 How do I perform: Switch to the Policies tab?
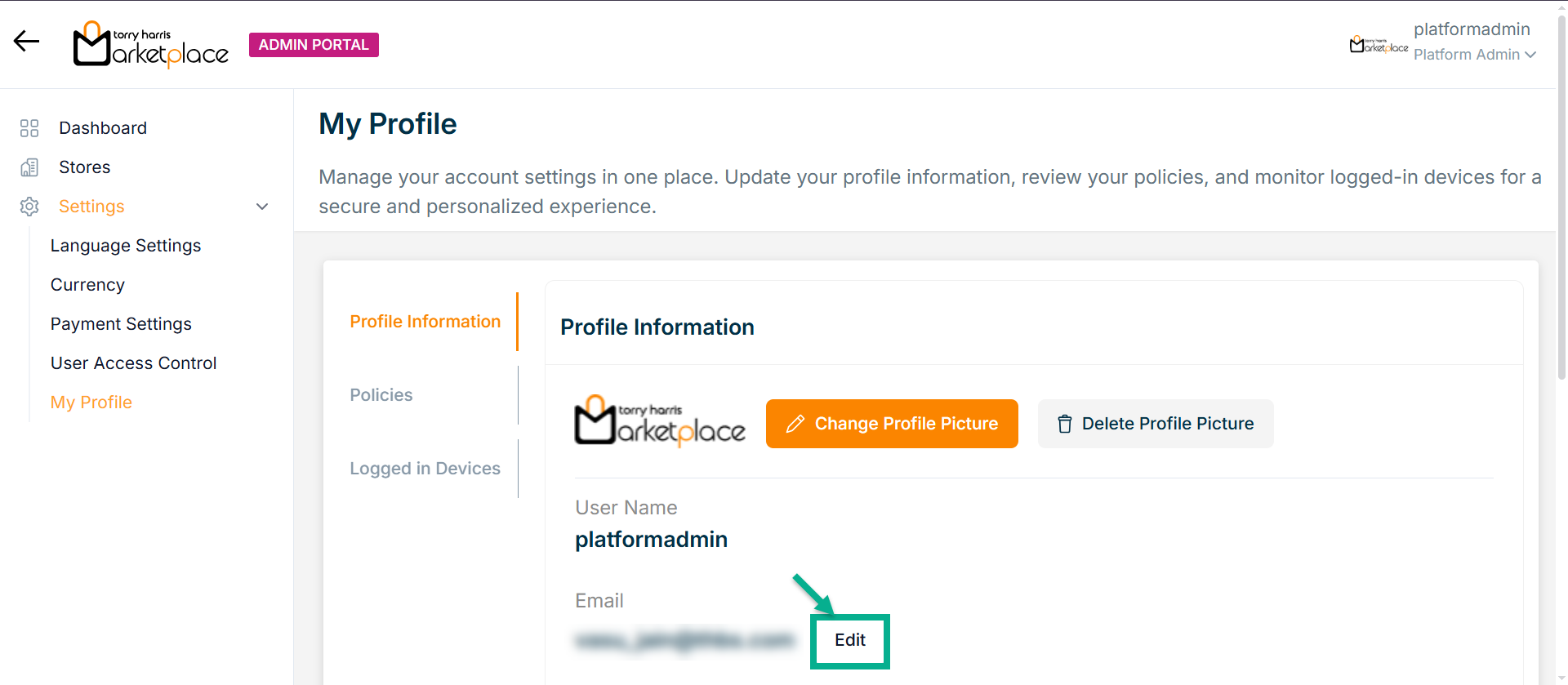(x=381, y=395)
